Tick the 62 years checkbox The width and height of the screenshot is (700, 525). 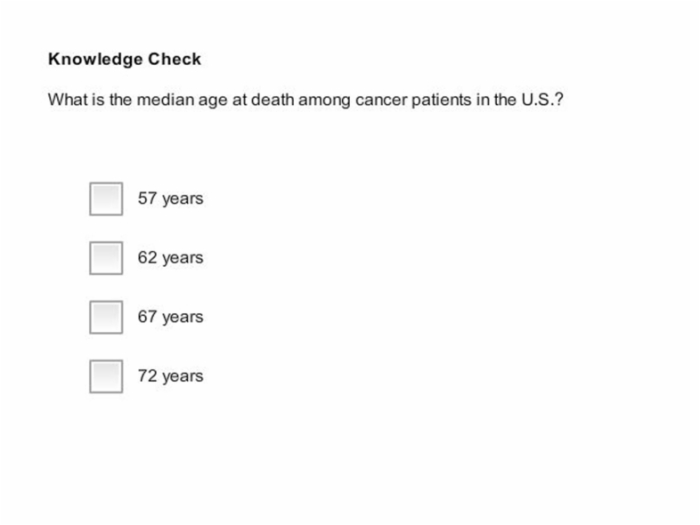tap(106, 258)
